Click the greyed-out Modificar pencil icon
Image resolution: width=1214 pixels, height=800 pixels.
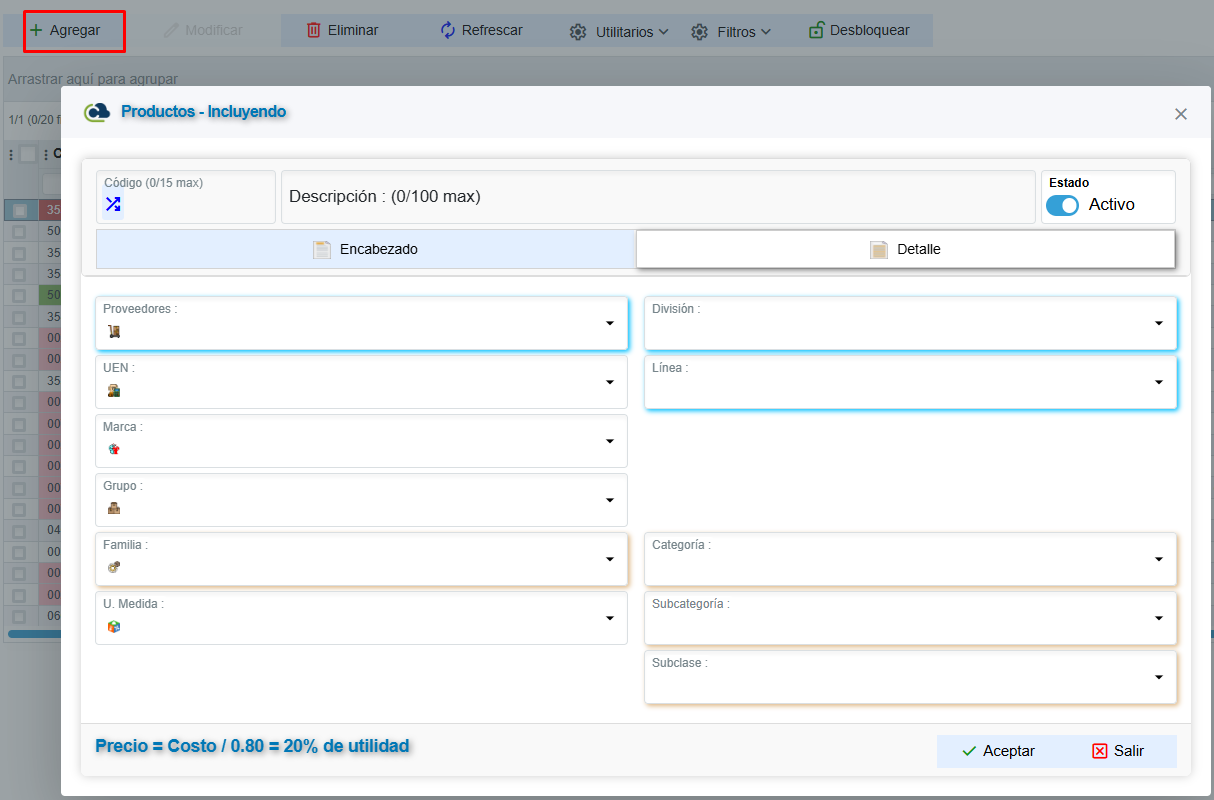pyautogui.click(x=171, y=30)
